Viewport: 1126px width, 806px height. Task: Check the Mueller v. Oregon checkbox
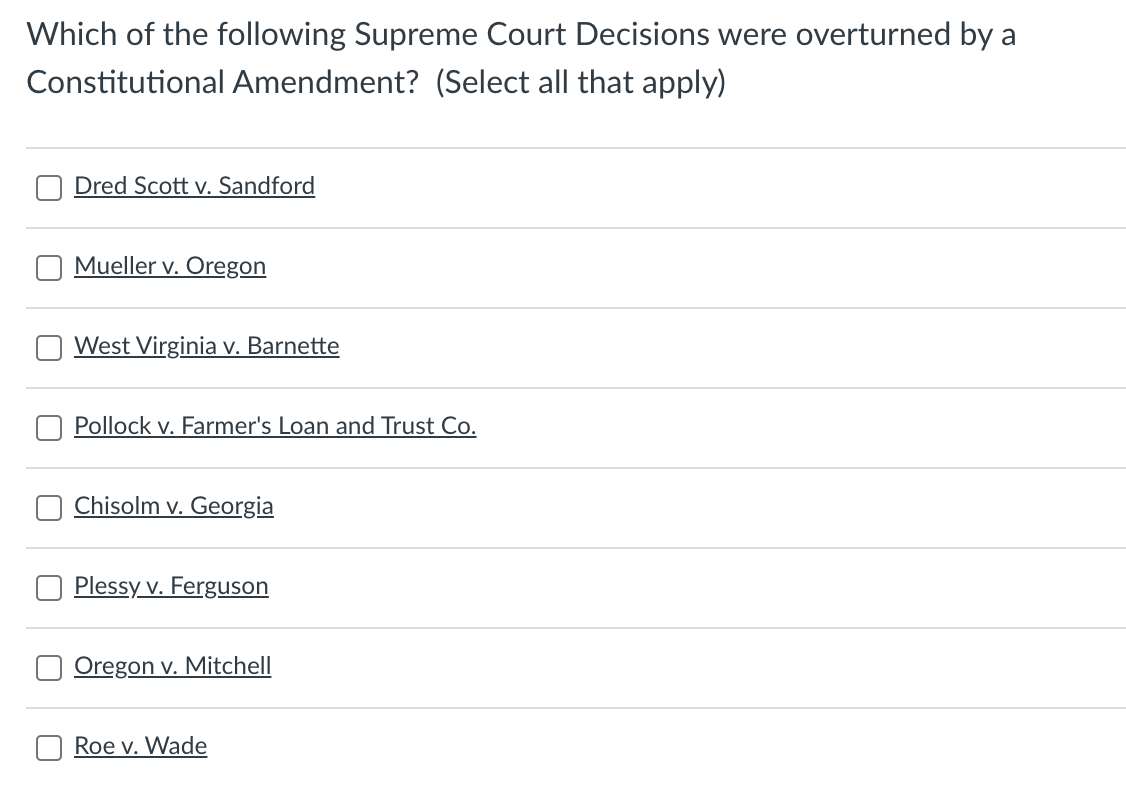point(48,267)
